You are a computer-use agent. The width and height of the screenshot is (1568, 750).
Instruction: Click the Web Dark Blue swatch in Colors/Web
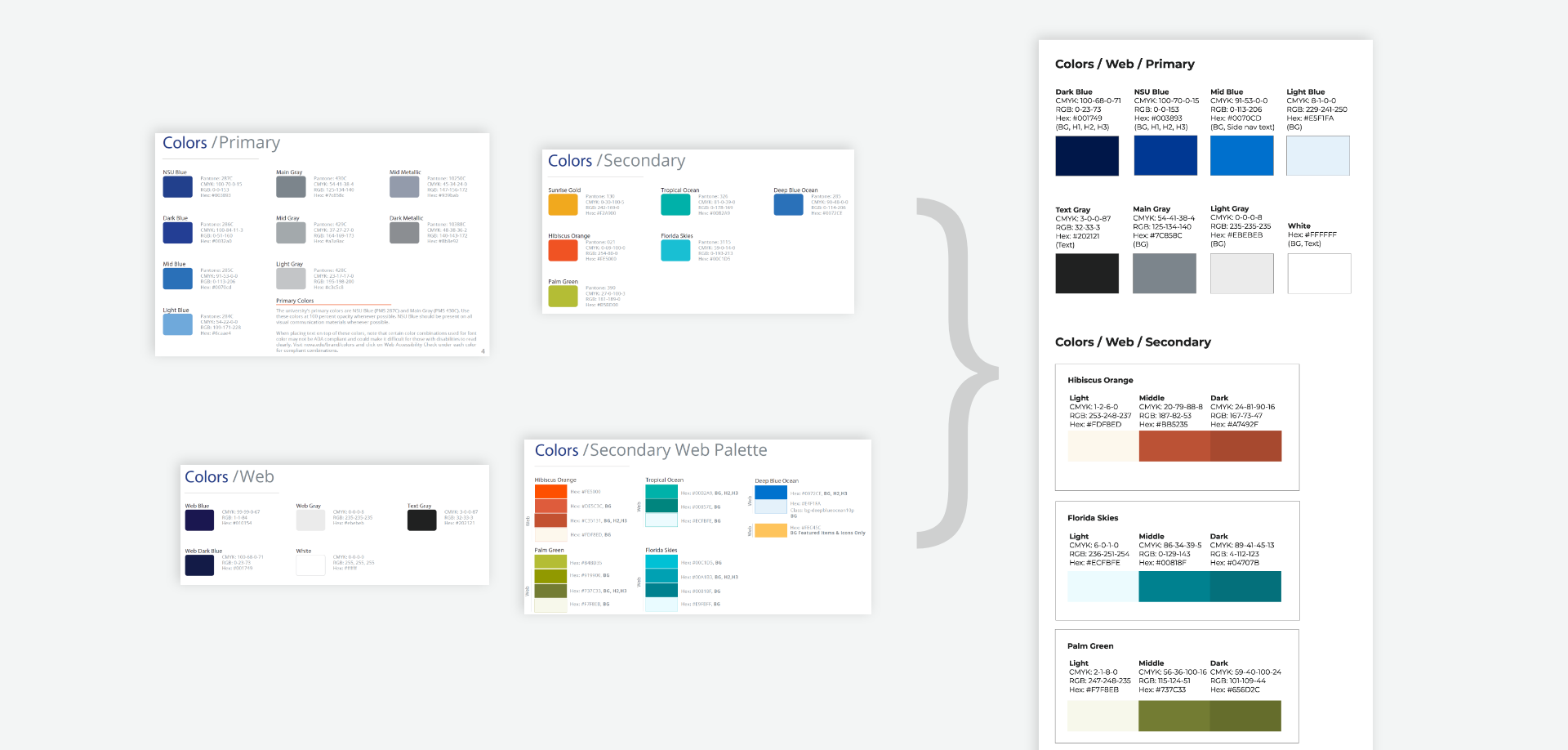click(199, 565)
